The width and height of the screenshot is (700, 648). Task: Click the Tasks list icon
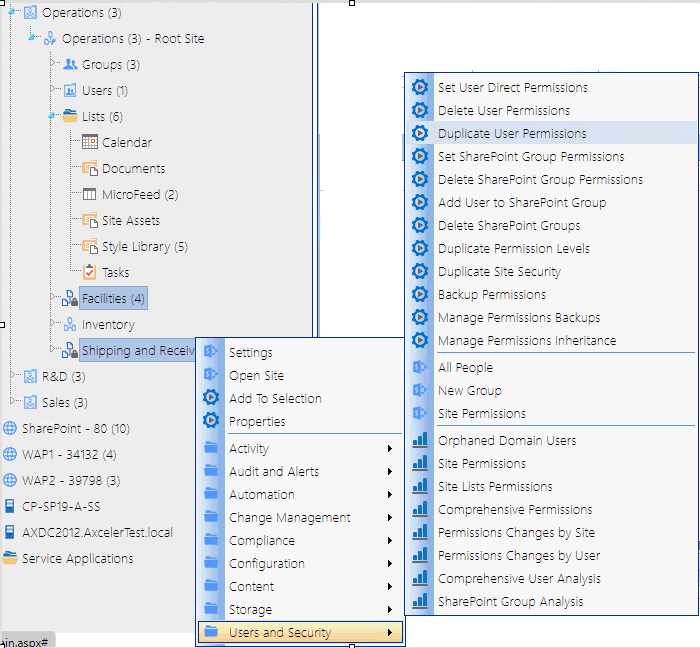90,272
